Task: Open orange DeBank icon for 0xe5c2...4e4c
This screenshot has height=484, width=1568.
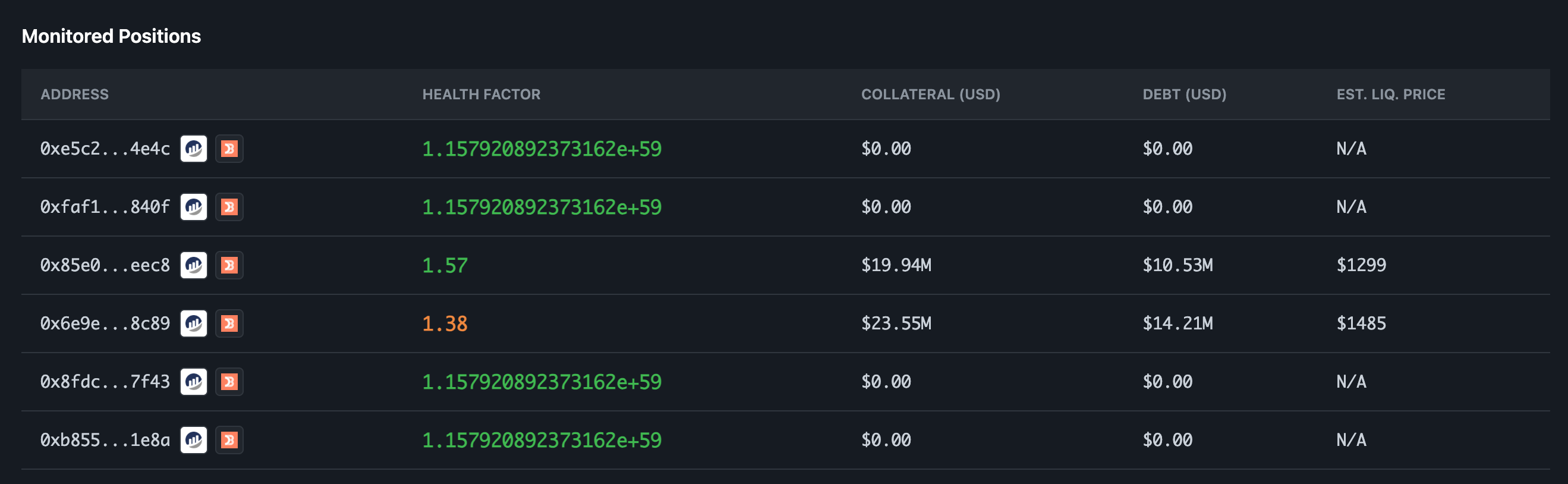Action: pos(229,149)
